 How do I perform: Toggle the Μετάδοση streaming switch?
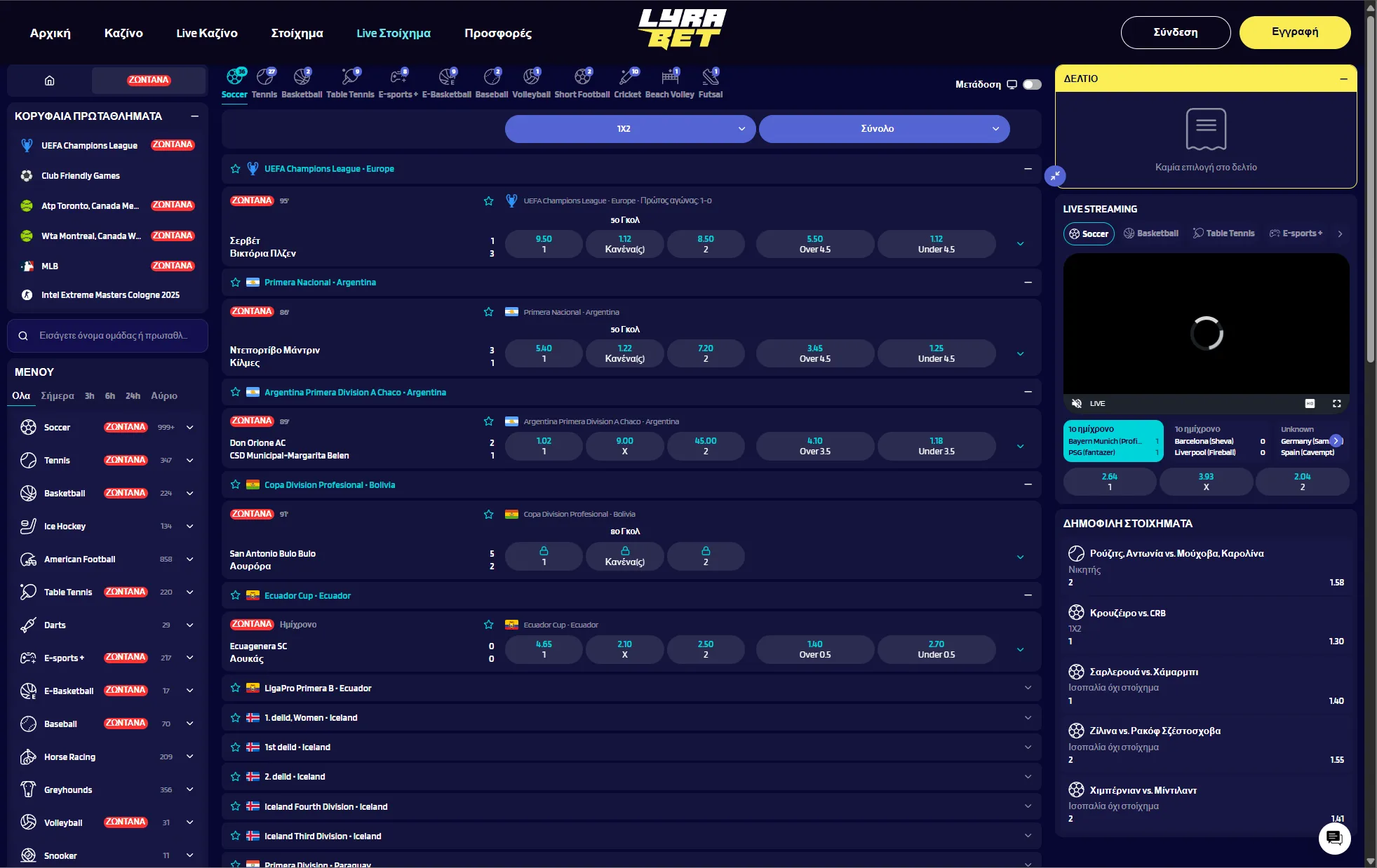coord(1032,84)
